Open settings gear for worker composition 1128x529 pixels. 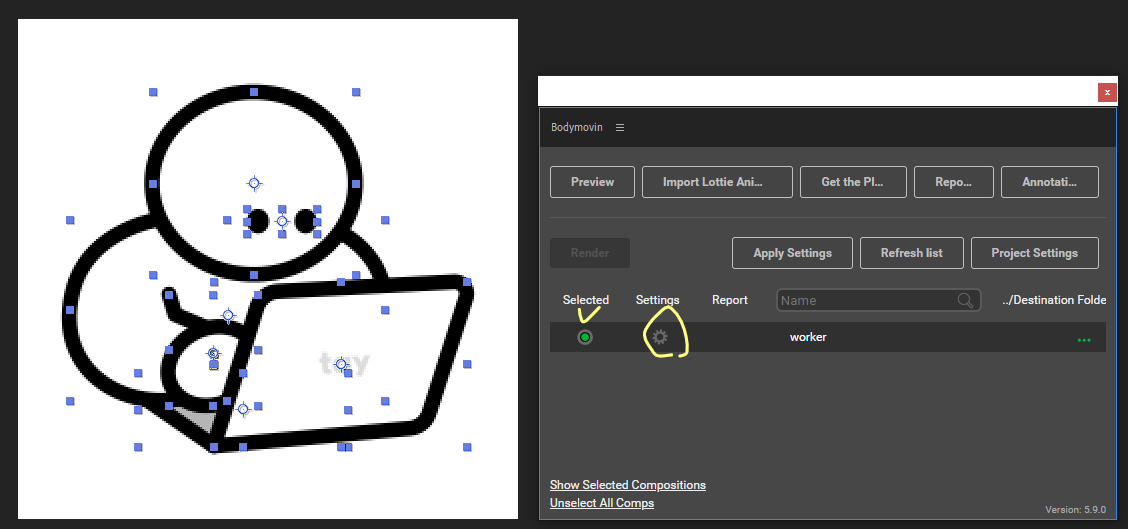(x=660, y=337)
